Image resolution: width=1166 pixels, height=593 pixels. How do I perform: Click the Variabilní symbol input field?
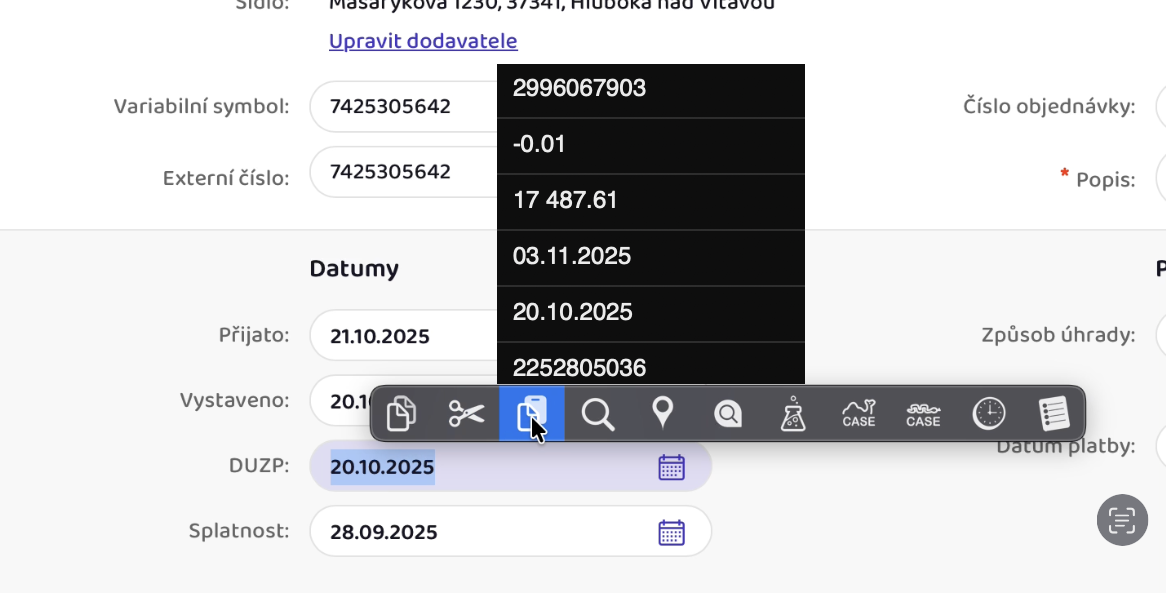pyautogui.click(x=402, y=107)
